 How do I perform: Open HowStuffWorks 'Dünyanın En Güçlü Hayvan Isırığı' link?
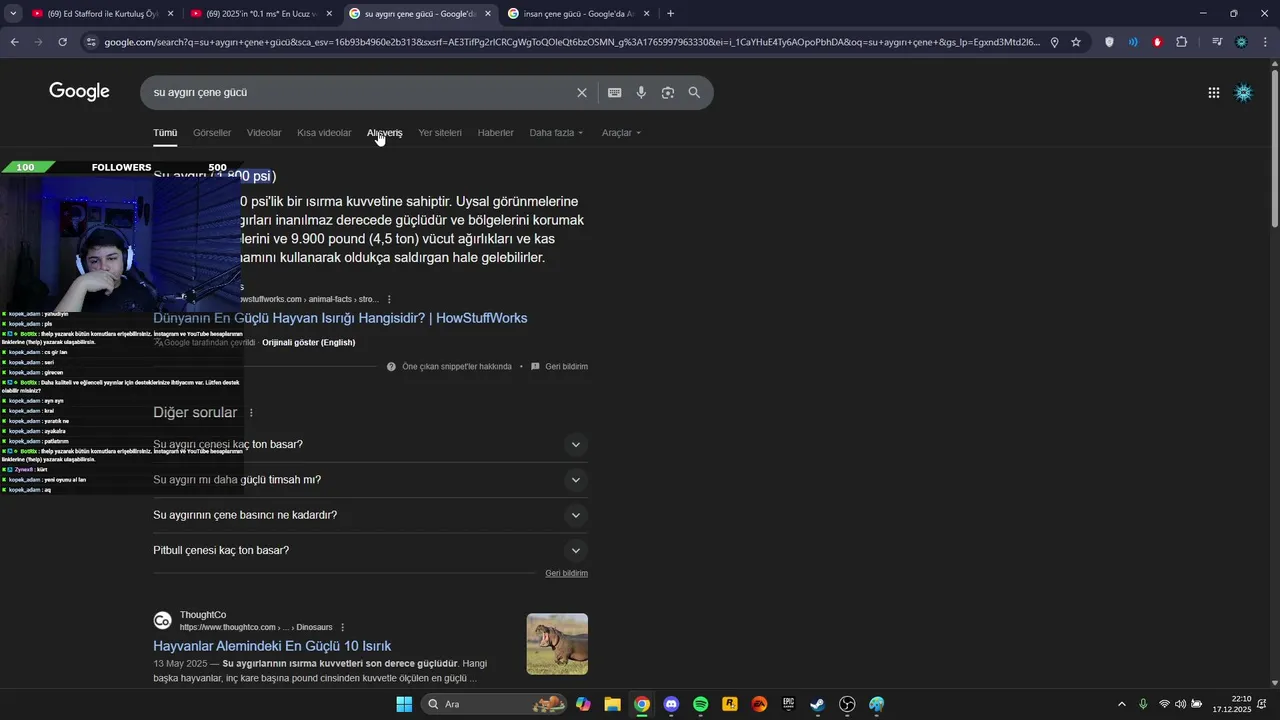[x=340, y=318]
